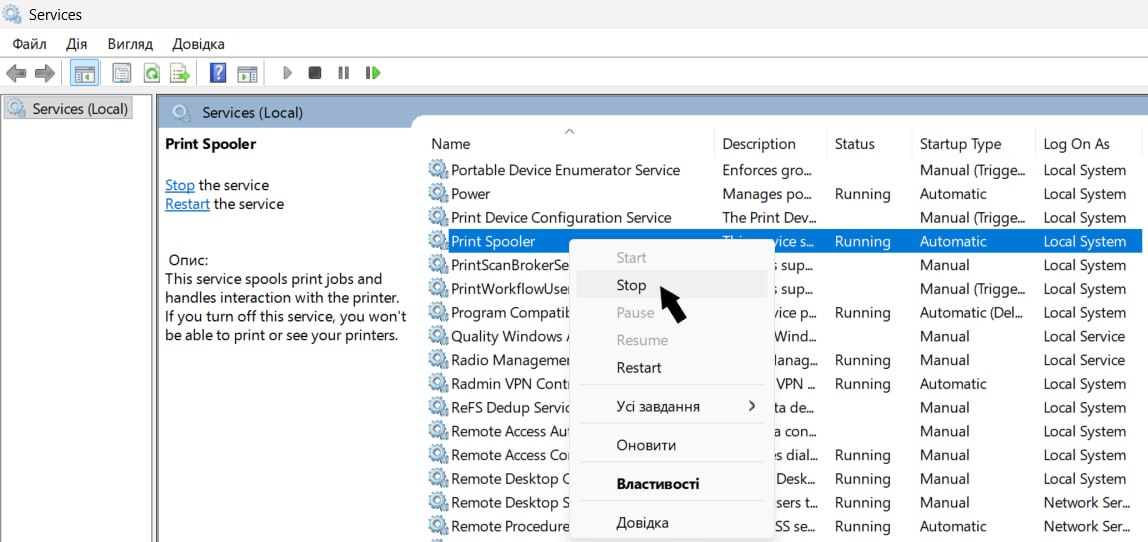Image resolution: width=1148 pixels, height=542 pixels.
Task: Open Properties via the toolbar icon
Action: tap(122, 73)
